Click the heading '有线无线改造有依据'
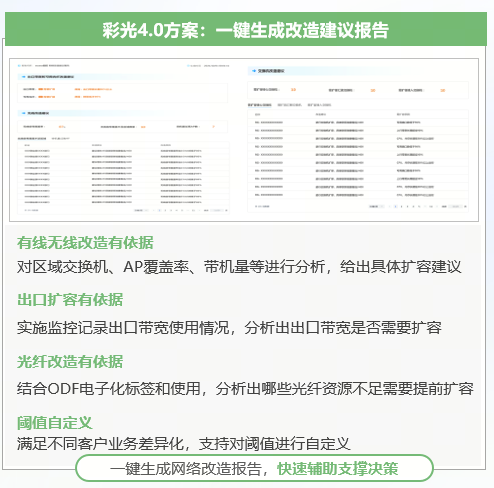 [85, 243]
